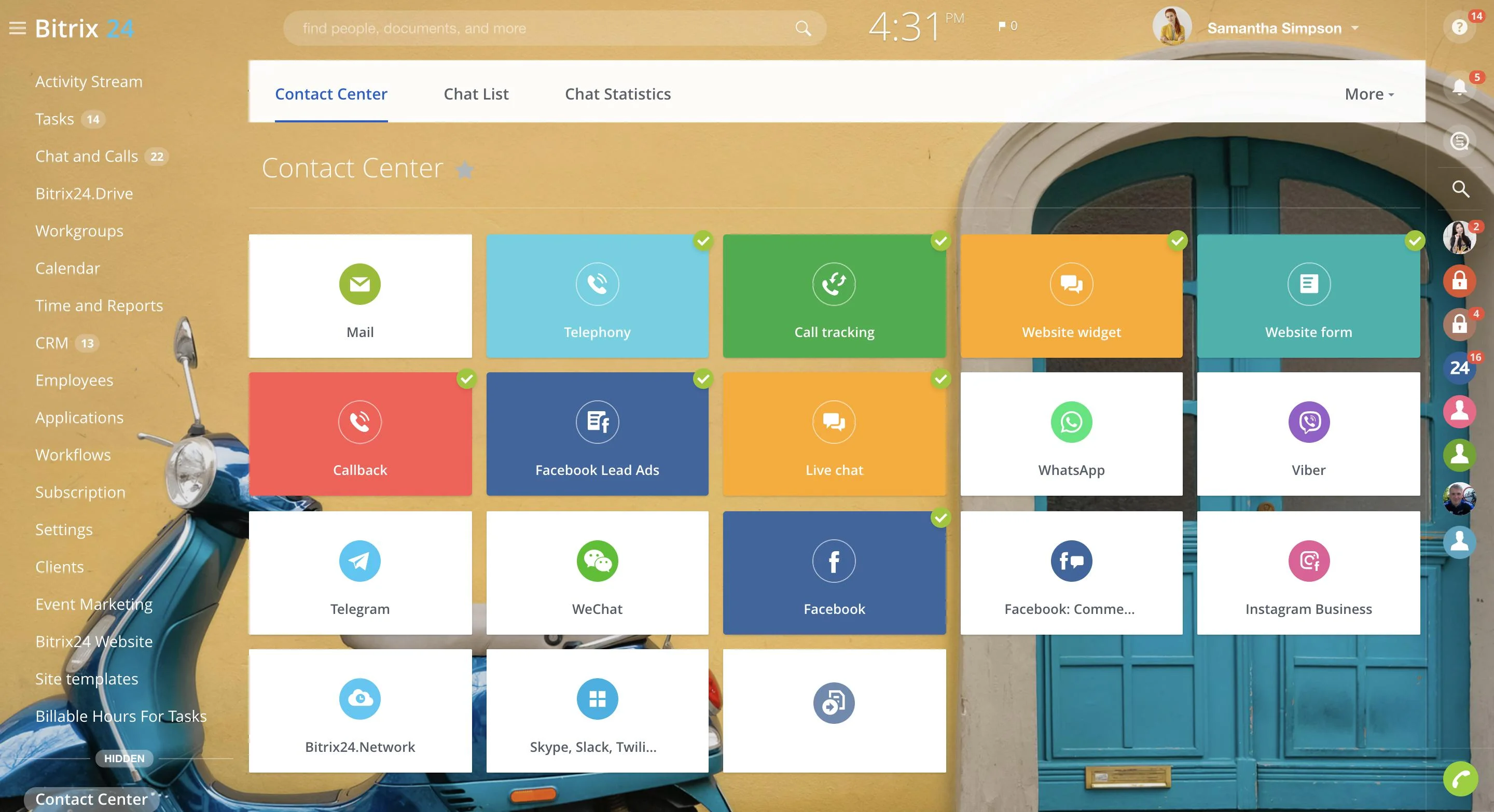The width and height of the screenshot is (1494, 812).
Task: Switch to the Chat Statistics tab
Action: tap(617, 94)
